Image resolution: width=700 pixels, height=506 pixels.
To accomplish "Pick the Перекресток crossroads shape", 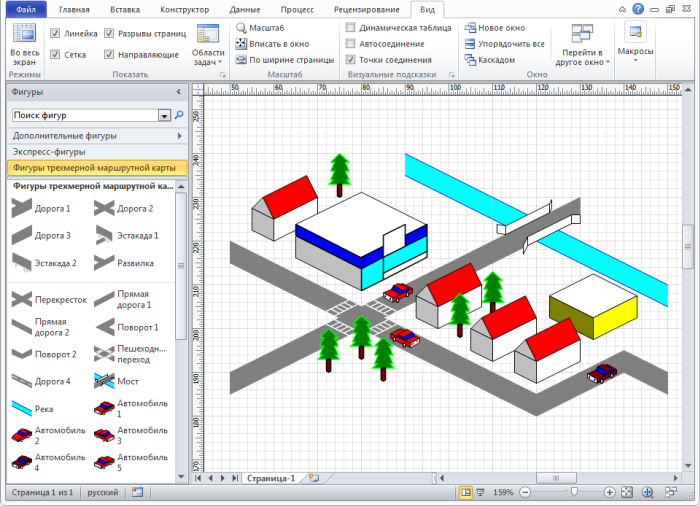I will coord(23,299).
